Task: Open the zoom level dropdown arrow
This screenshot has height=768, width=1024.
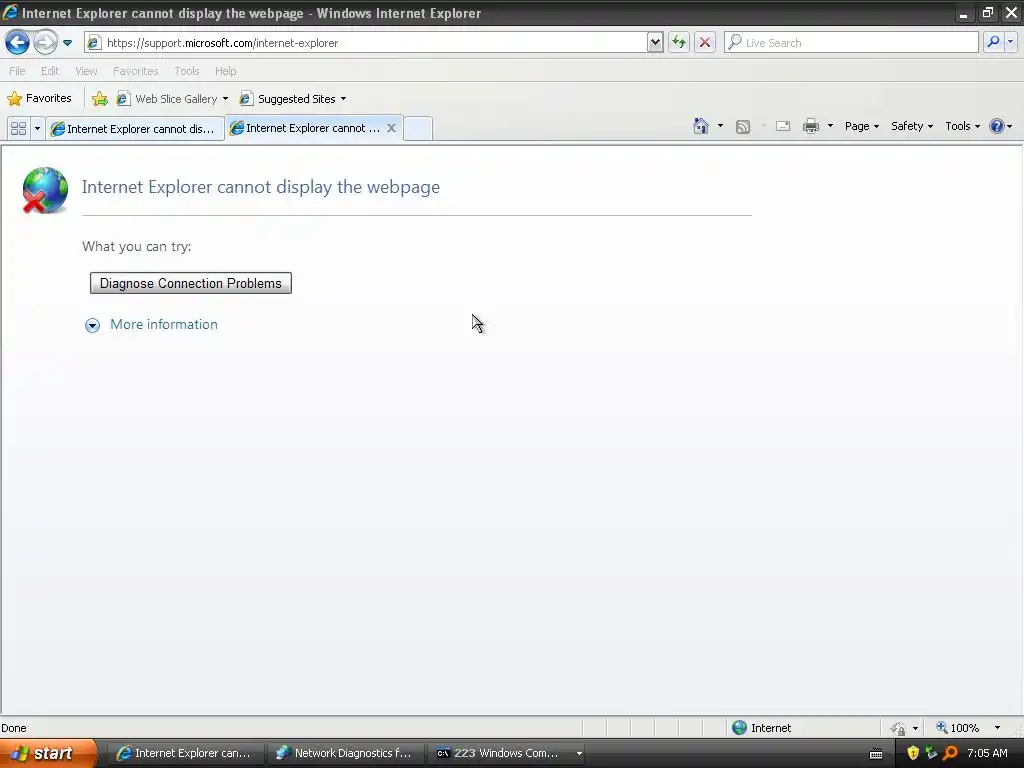Action: click(x=997, y=728)
